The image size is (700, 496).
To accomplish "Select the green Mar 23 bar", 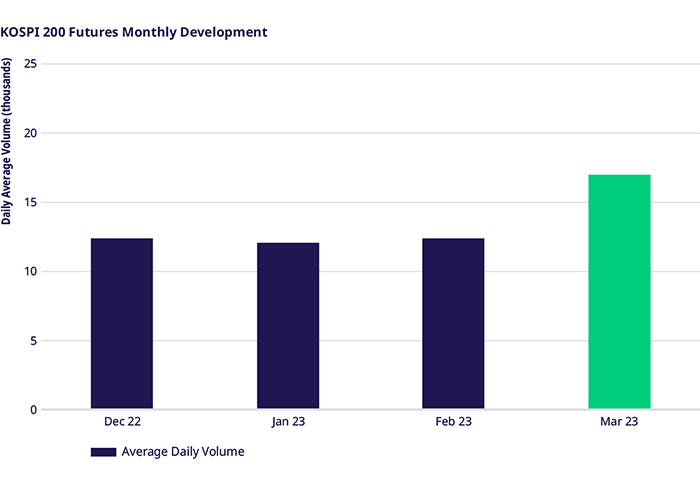I will click(x=619, y=292).
